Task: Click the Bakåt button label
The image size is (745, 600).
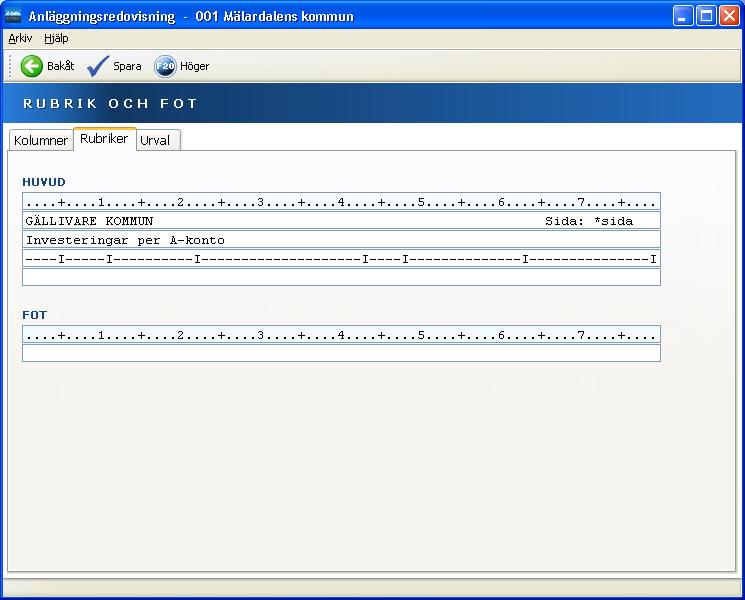Action: click(60, 66)
